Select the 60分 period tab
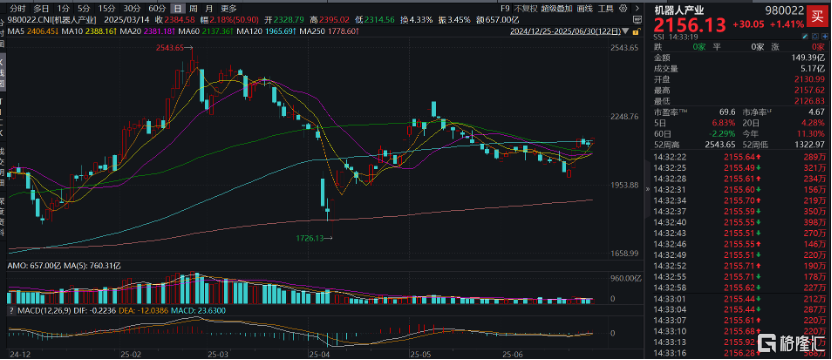The height and width of the screenshot is (360, 832). point(157,8)
